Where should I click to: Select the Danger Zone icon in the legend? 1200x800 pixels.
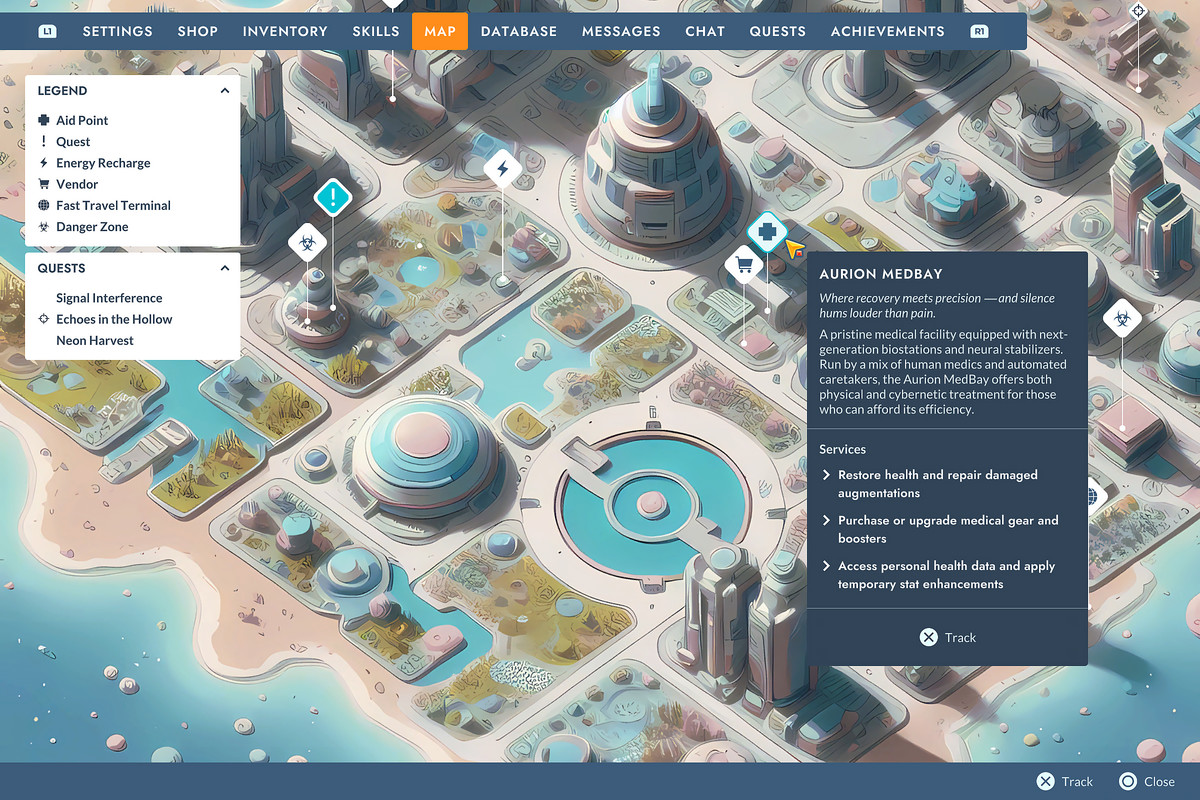pos(44,226)
